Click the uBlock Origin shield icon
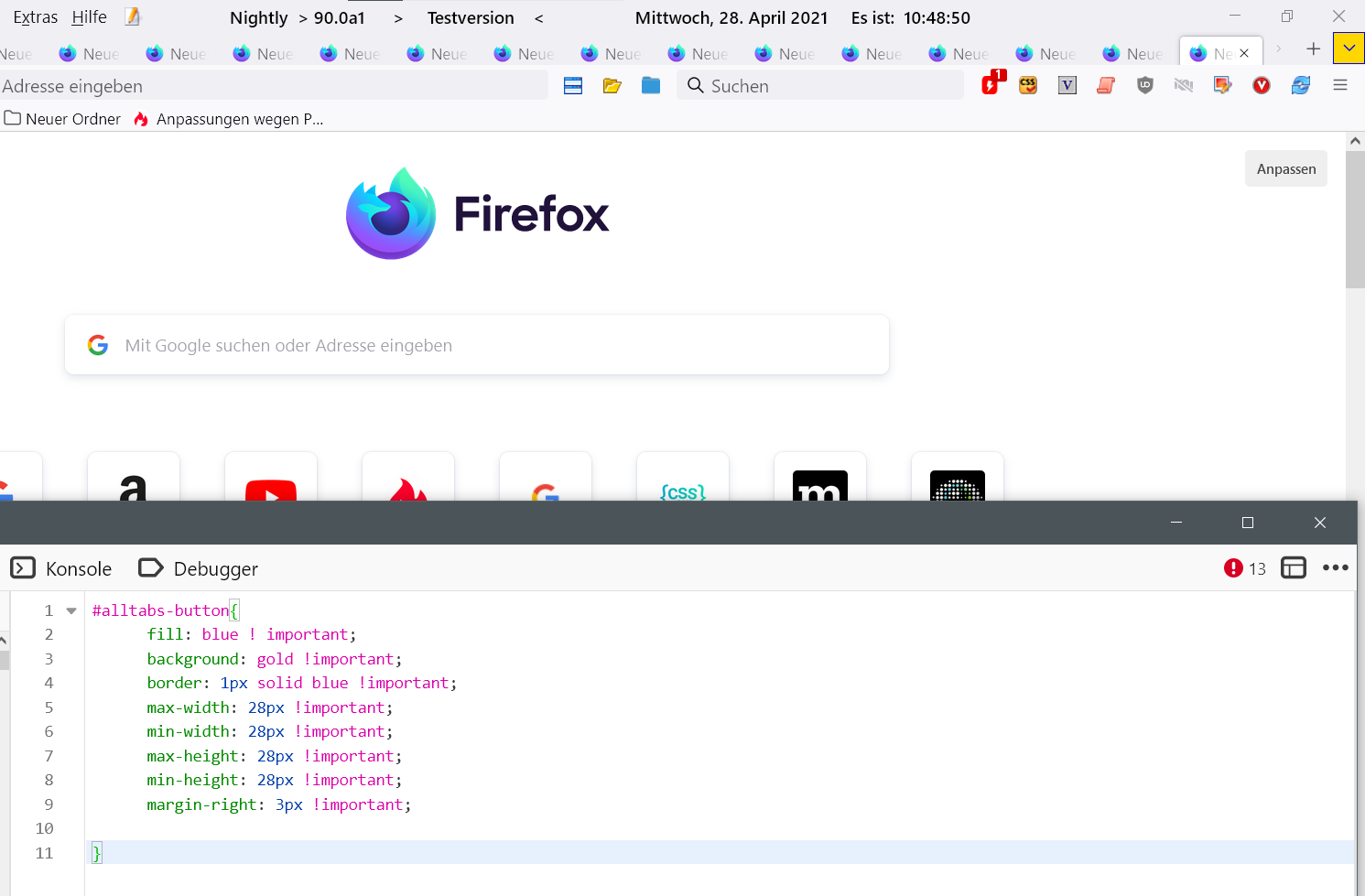 [1144, 85]
